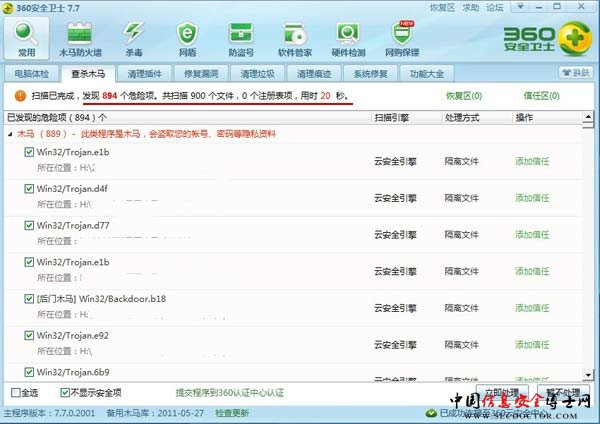The width and height of the screenshot is (600, 424).
Task: Open the 求助 title bar link
Action: [x=471, y=8]
